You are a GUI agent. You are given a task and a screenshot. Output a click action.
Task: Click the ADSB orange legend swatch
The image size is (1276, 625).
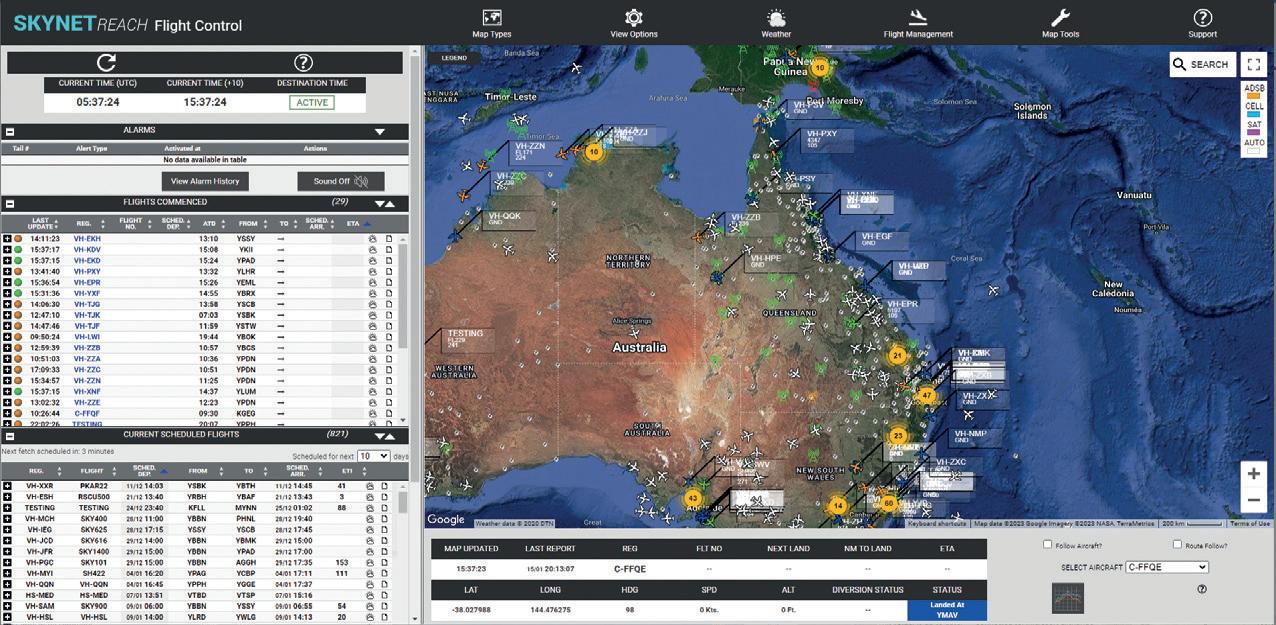pyautogui.click(x=1254, y=97)
